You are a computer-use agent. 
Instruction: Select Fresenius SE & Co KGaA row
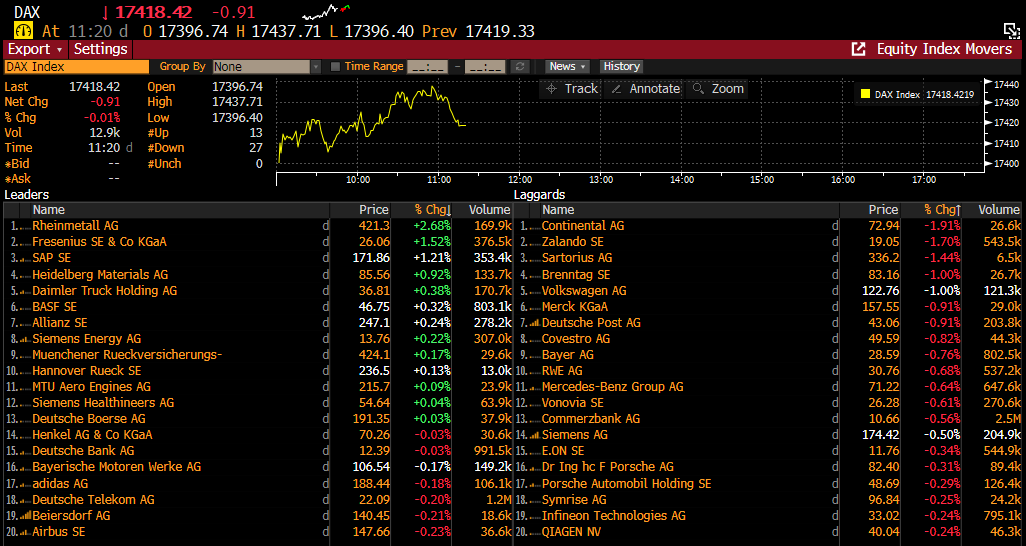(x=258, y=242)
